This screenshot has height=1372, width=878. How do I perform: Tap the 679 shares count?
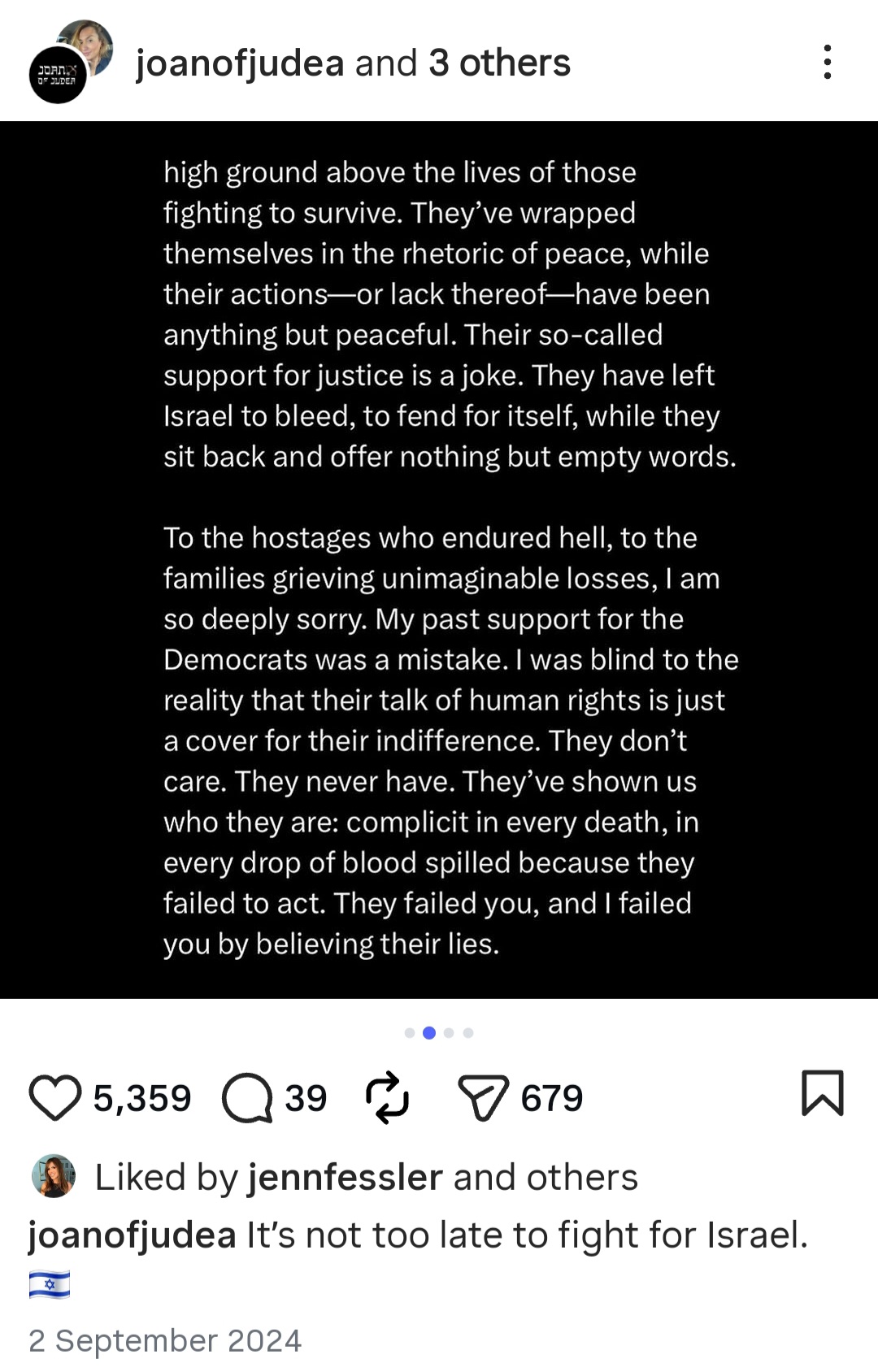[552, 1098]
